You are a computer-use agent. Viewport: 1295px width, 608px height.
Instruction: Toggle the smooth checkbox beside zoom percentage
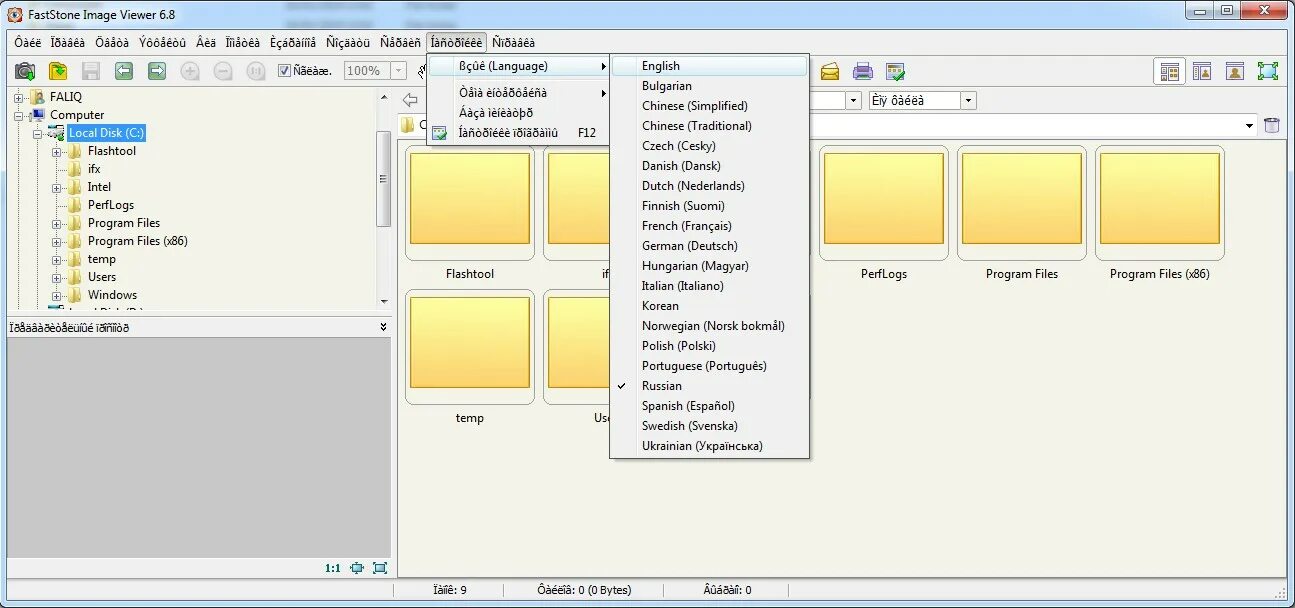pos(284,71)
